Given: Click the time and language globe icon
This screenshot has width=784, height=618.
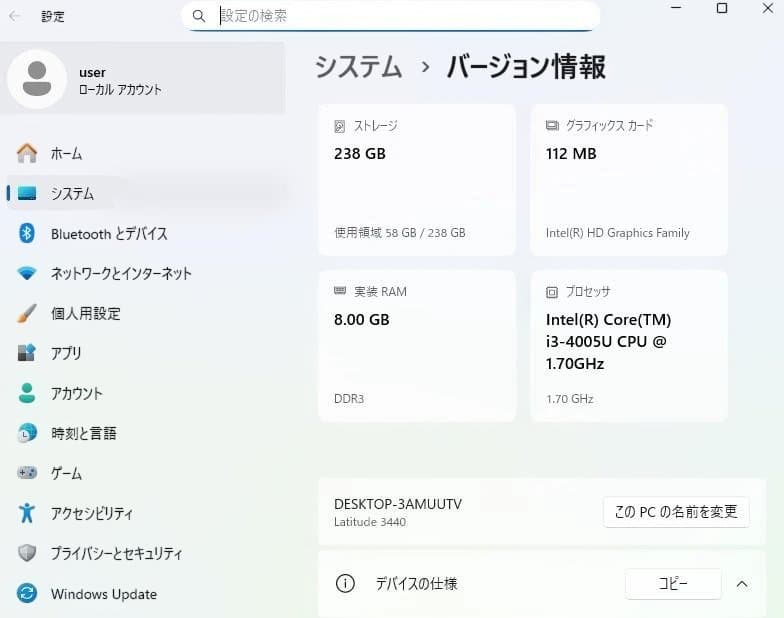Looking at the screenshot, I should point(27,433).
